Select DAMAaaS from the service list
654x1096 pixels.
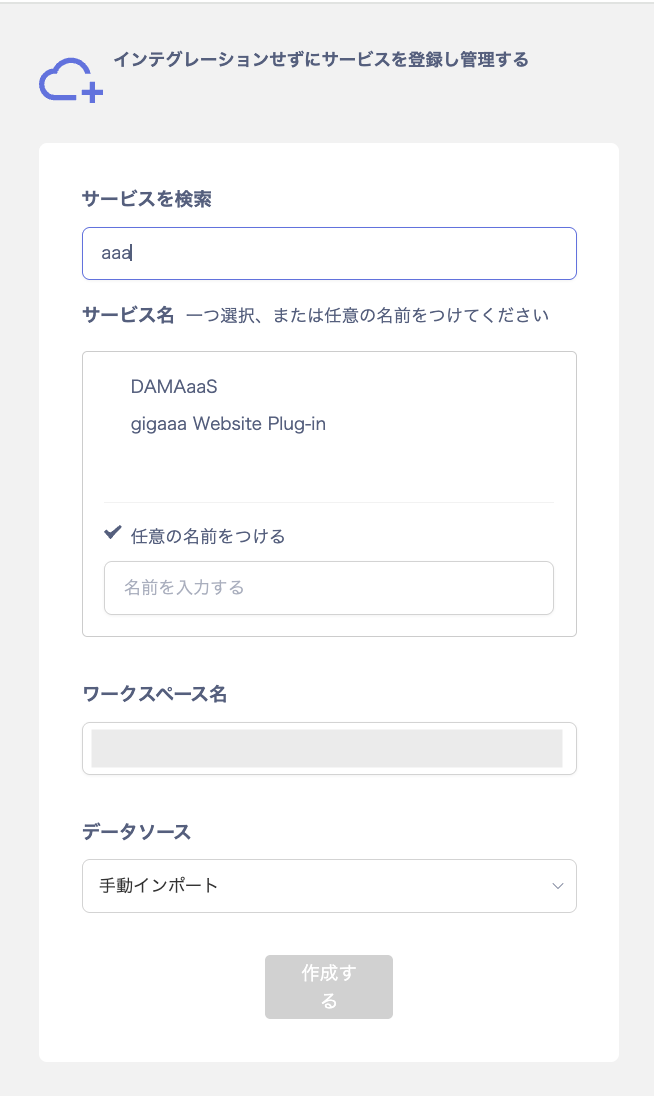tap(174, 386)
